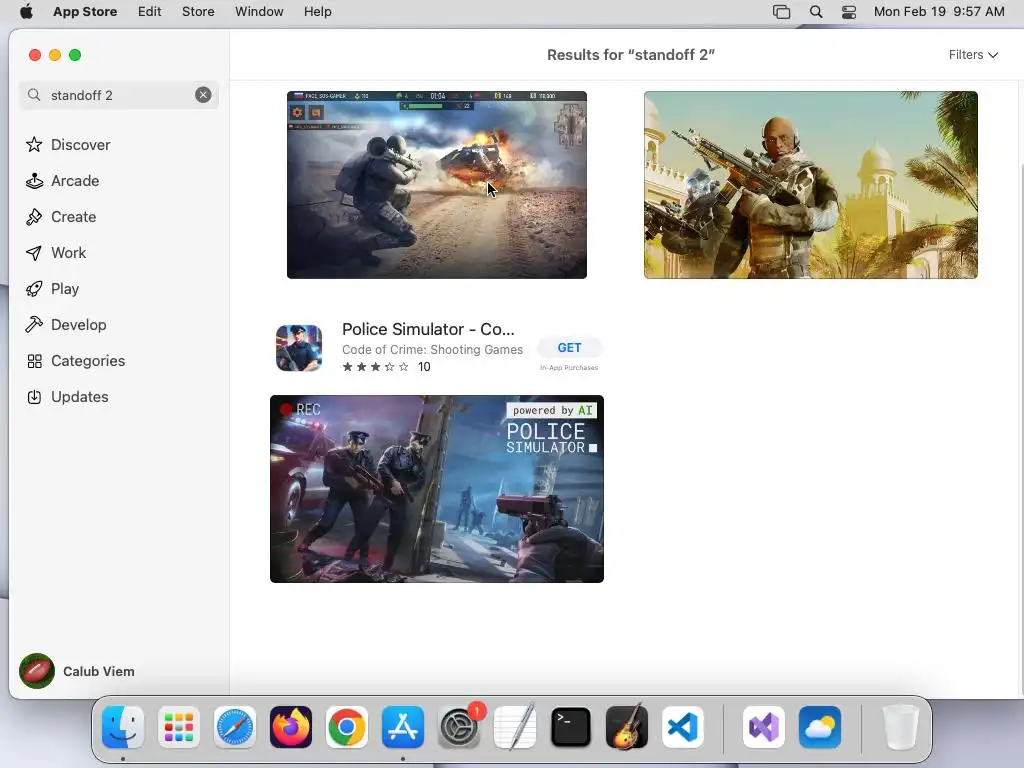
Task: Launch Safari from the dock
Action: point(235,727)
